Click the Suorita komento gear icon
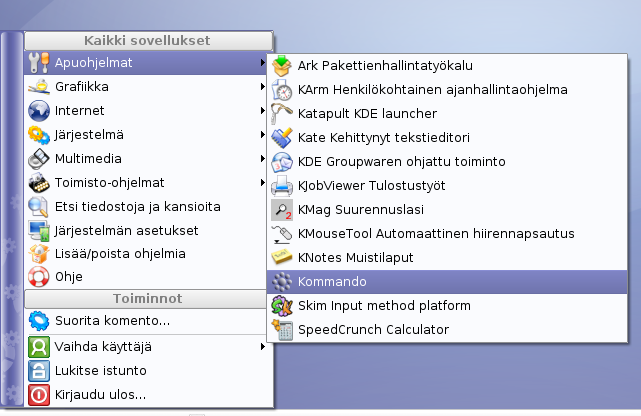The image size is (641, 416). click(39, 321)
